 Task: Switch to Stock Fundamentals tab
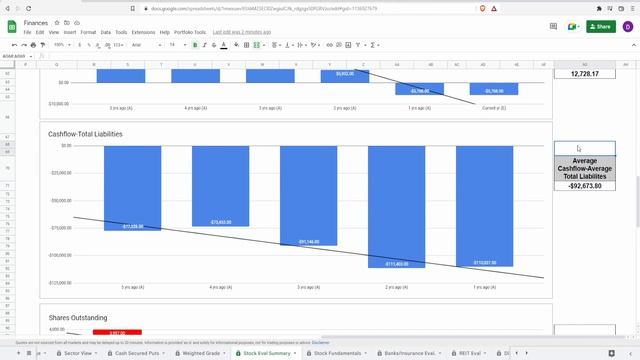point(337,353)
